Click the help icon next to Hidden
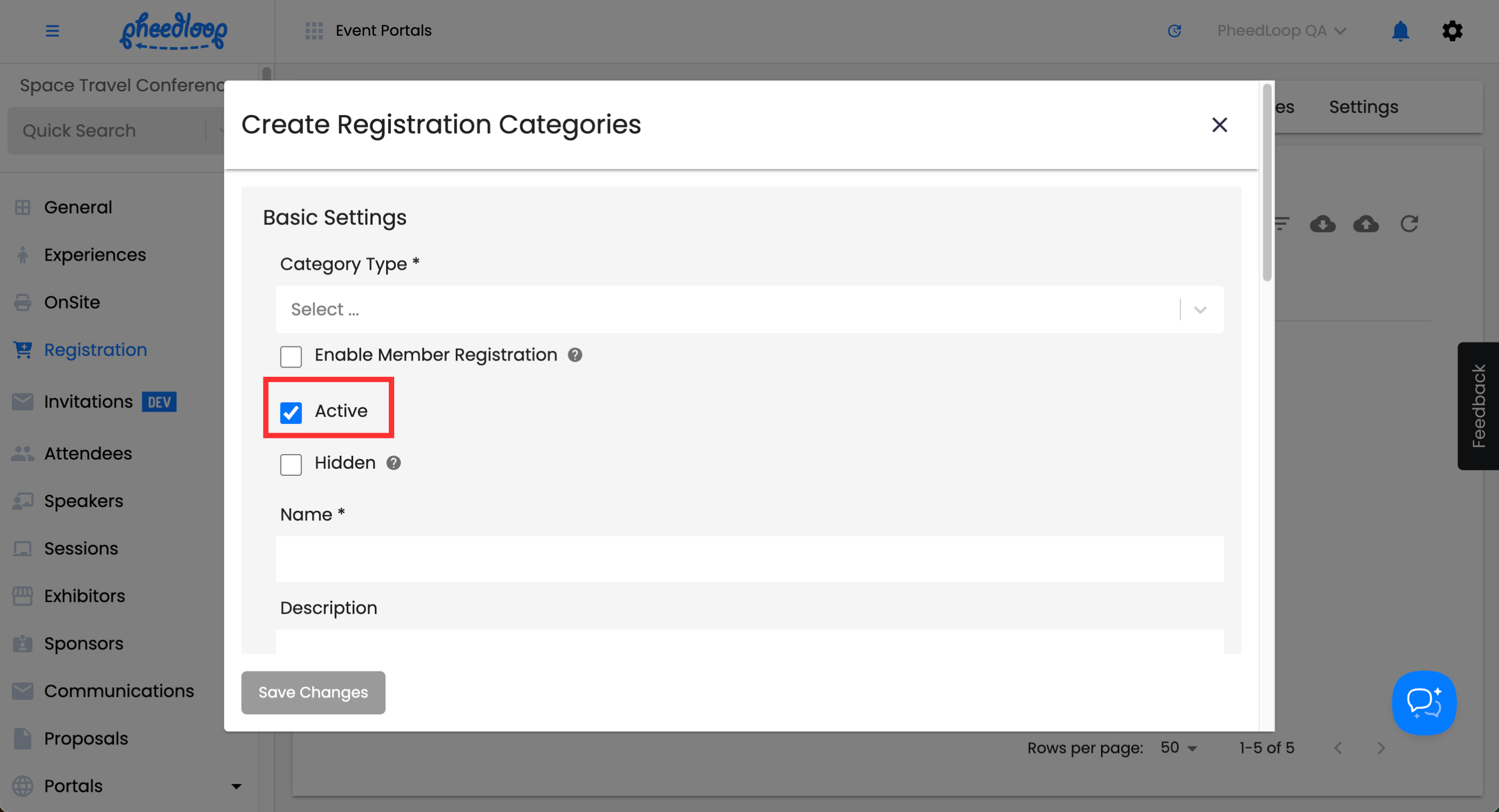Viewport: 1499px width, 812px height. 393,463
